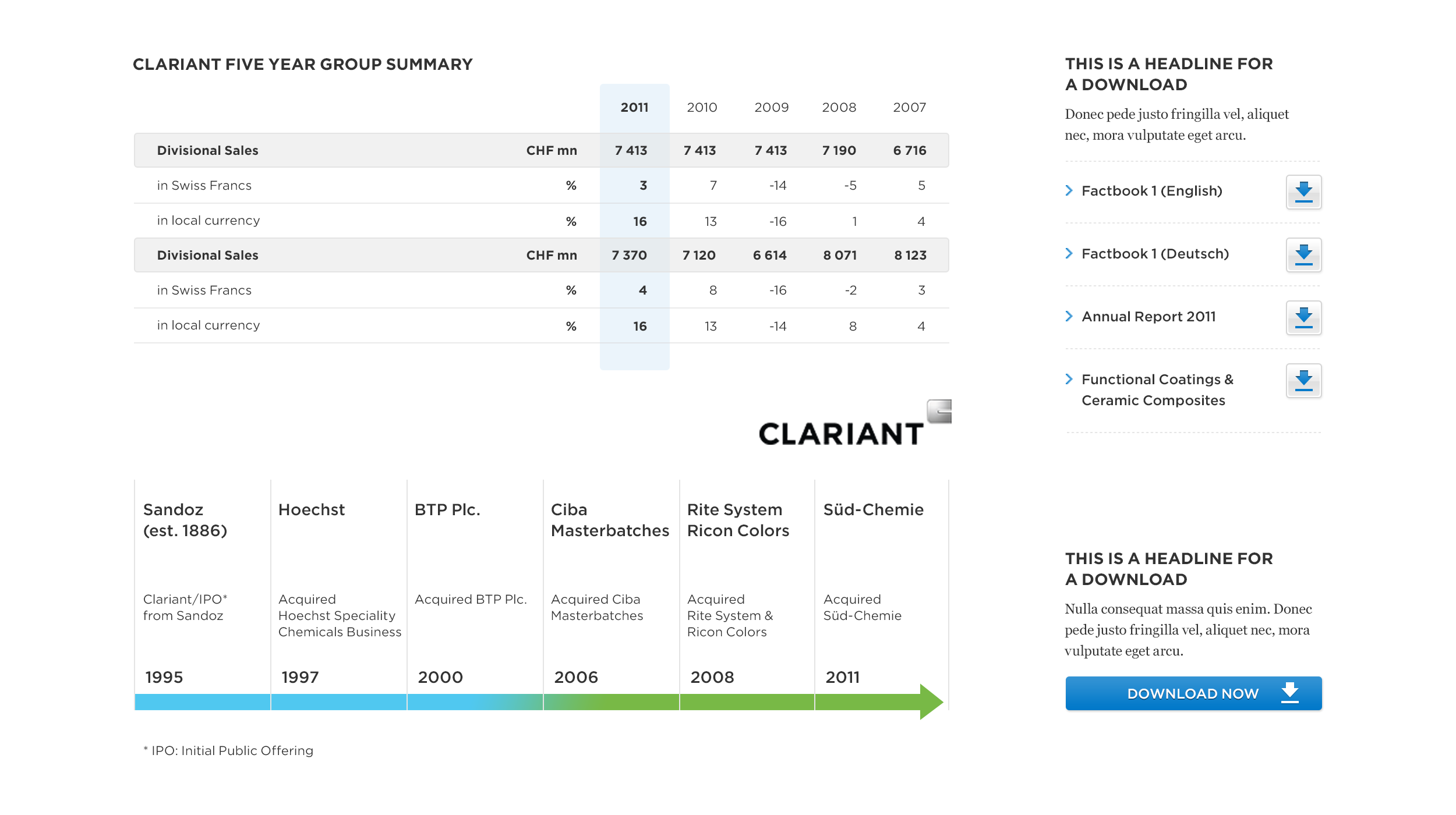Click download icon for Annual Report 2011
The height and width of the screenshot is (815, 1456).
(x=1303, y=318)
